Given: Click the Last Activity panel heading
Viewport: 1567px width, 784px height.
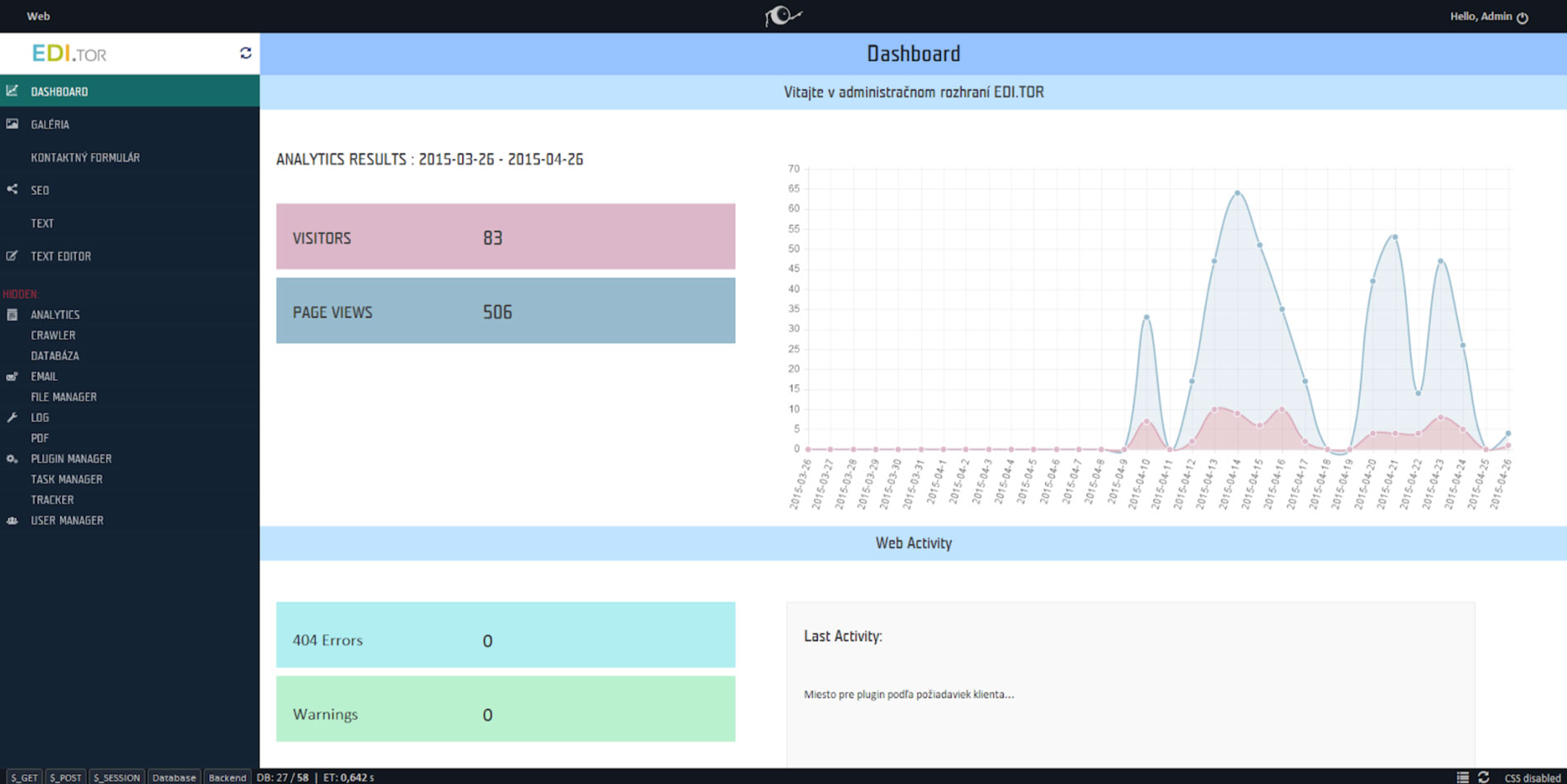Looking at the screenshot, I should tap(843, 636).
